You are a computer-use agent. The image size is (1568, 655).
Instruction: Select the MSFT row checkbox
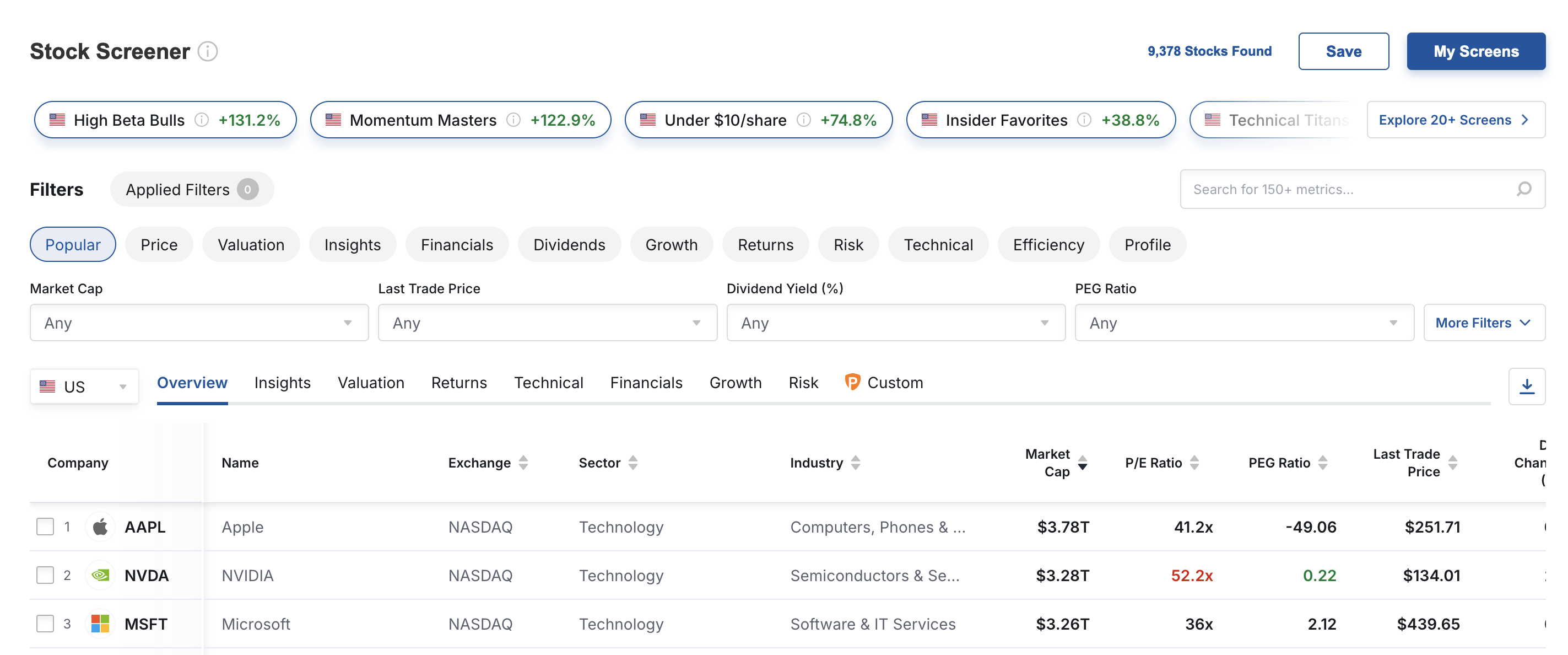[x=45, y=624]
